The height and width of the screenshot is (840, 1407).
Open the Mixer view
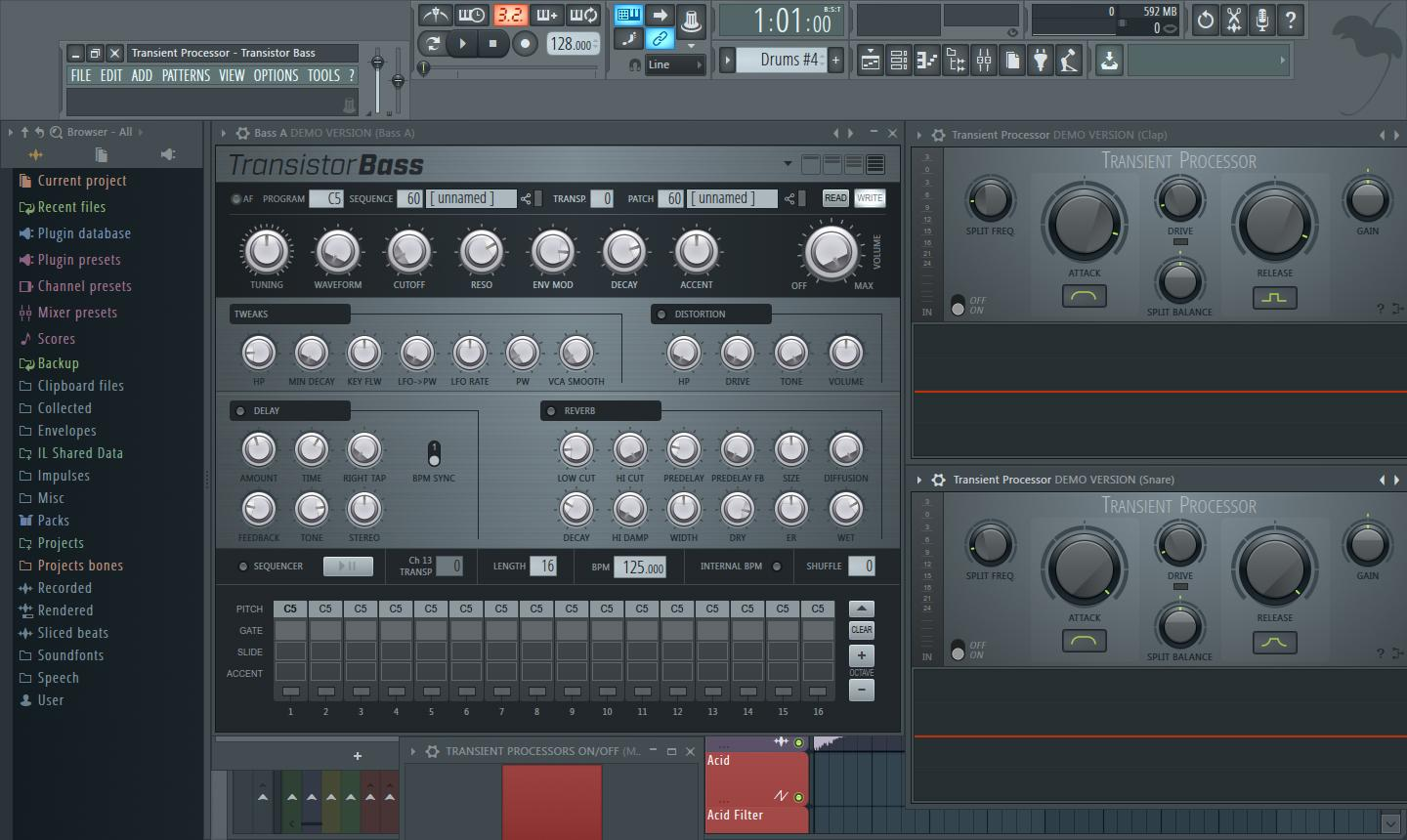pyautogui.click(x=984, y=61)
